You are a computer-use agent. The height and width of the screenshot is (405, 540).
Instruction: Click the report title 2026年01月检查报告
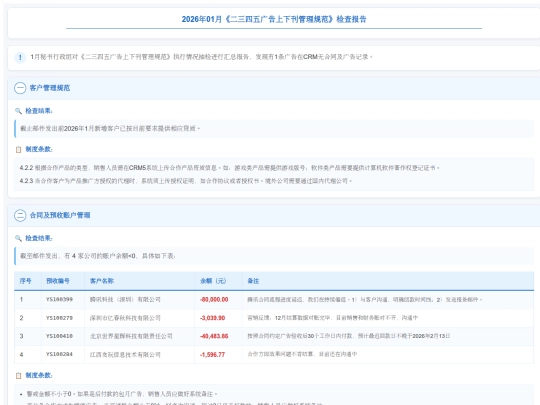coord(274,19)
